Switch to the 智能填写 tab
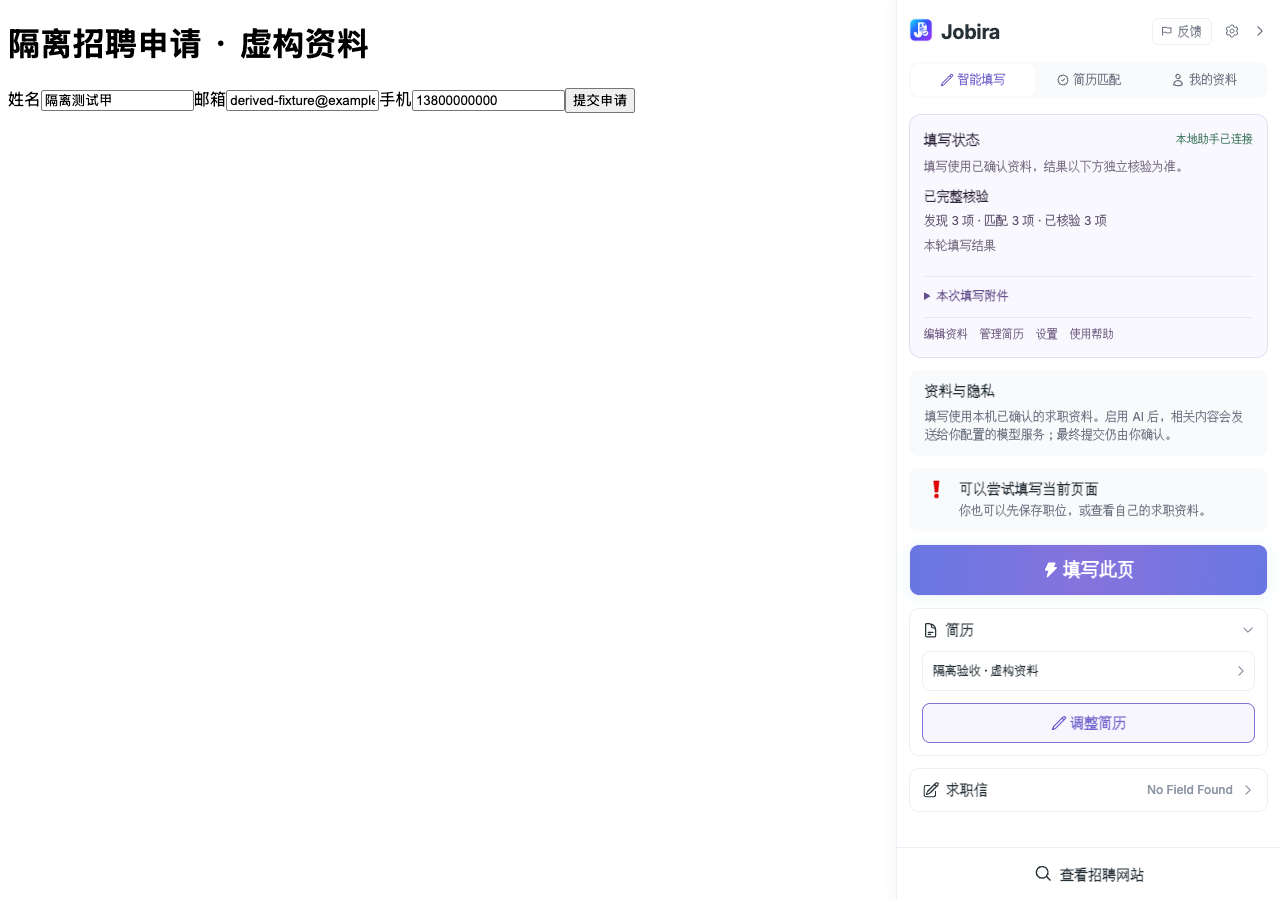Viewport: 1280px width, 900px height. coord(973,80)
